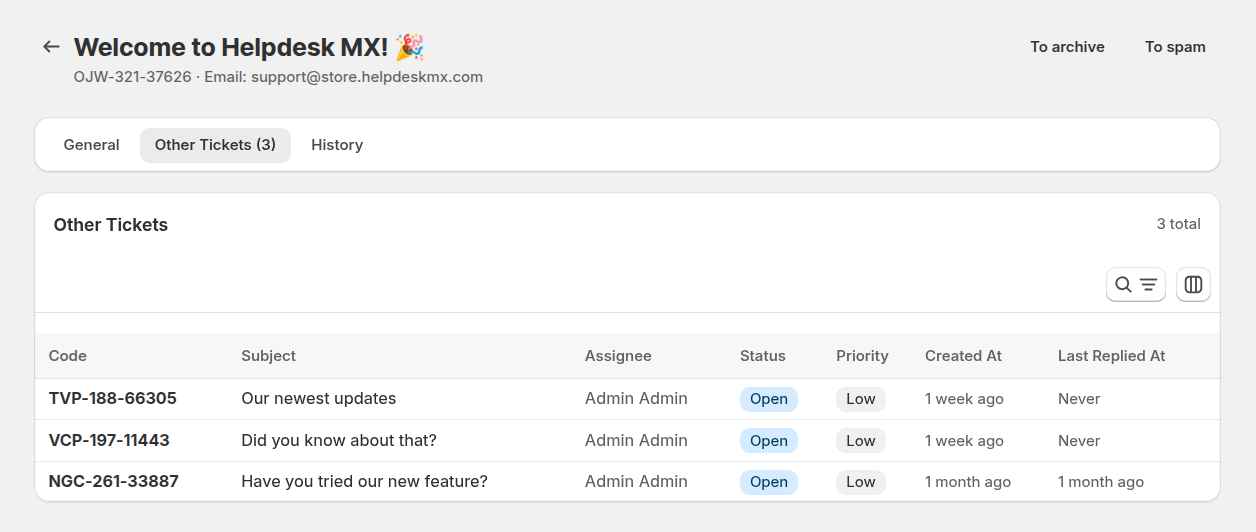Click the Priority column header
The height and width of the screenshot is (532, 1256).
click(x=862, y=356)
